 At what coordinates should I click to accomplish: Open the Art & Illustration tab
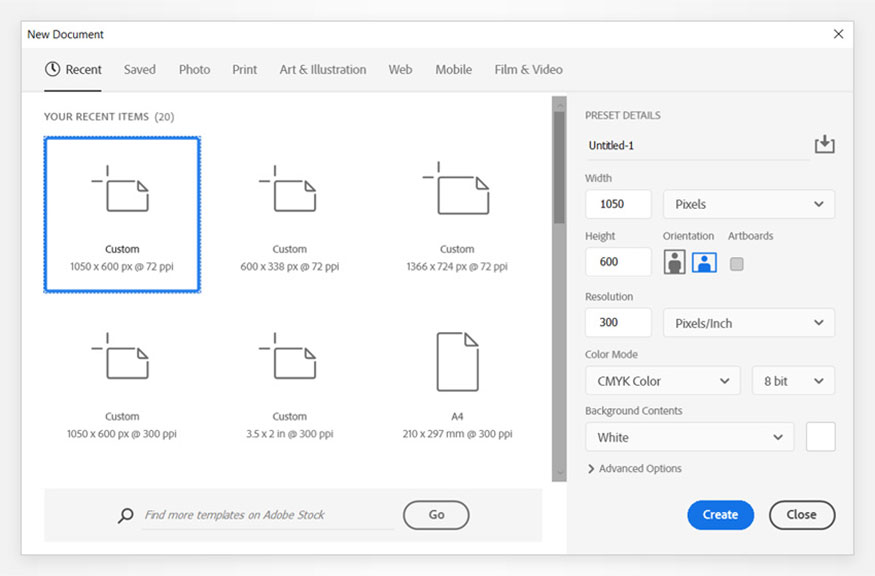point(323,70)
